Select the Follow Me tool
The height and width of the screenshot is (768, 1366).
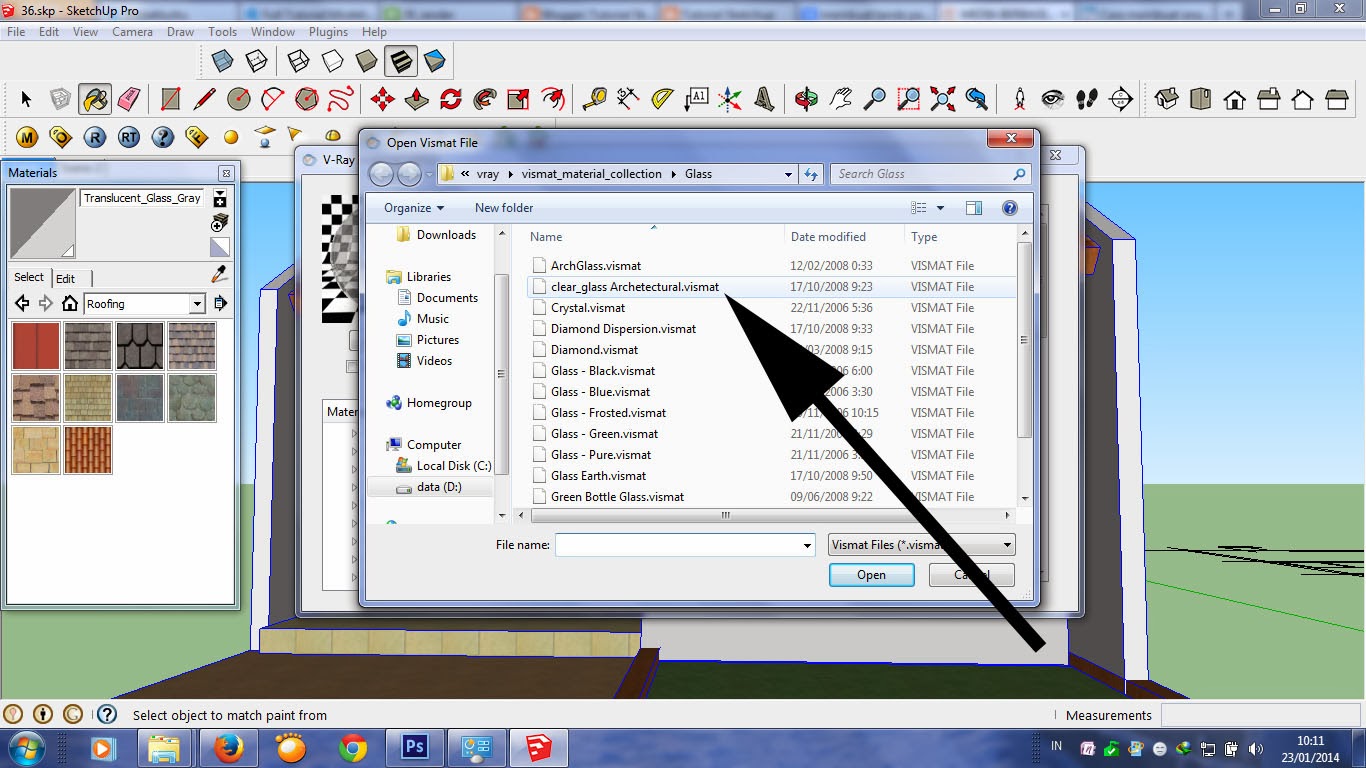tap(485, 99)
